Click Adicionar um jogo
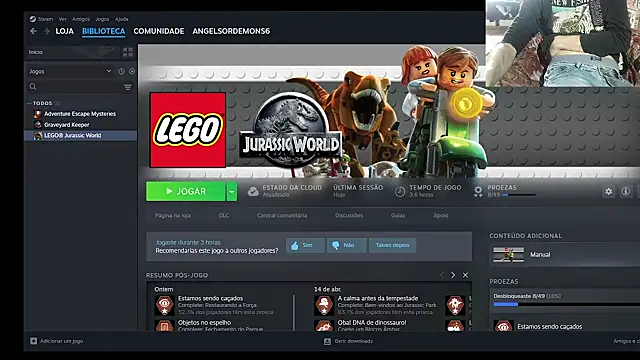Screen dimensions: 640x360 pos(57,341)
